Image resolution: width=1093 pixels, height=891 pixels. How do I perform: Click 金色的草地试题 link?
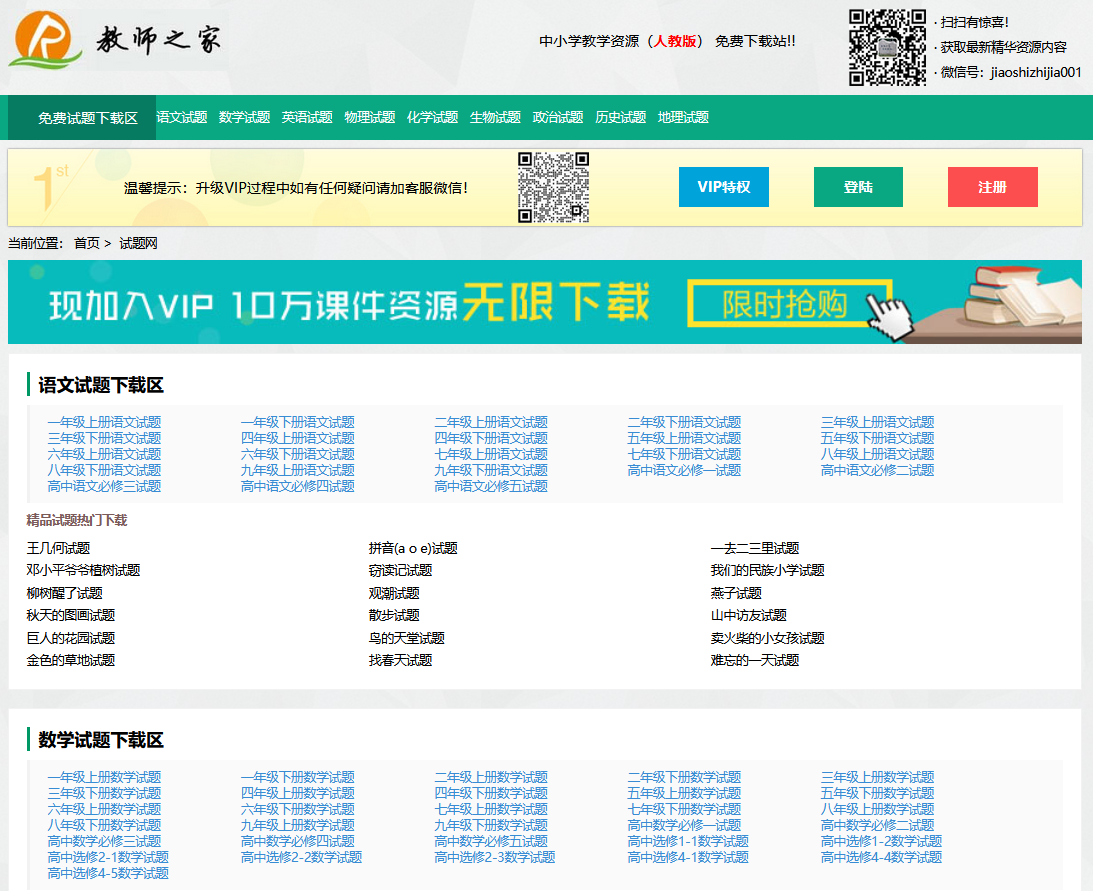click(71, 660)
